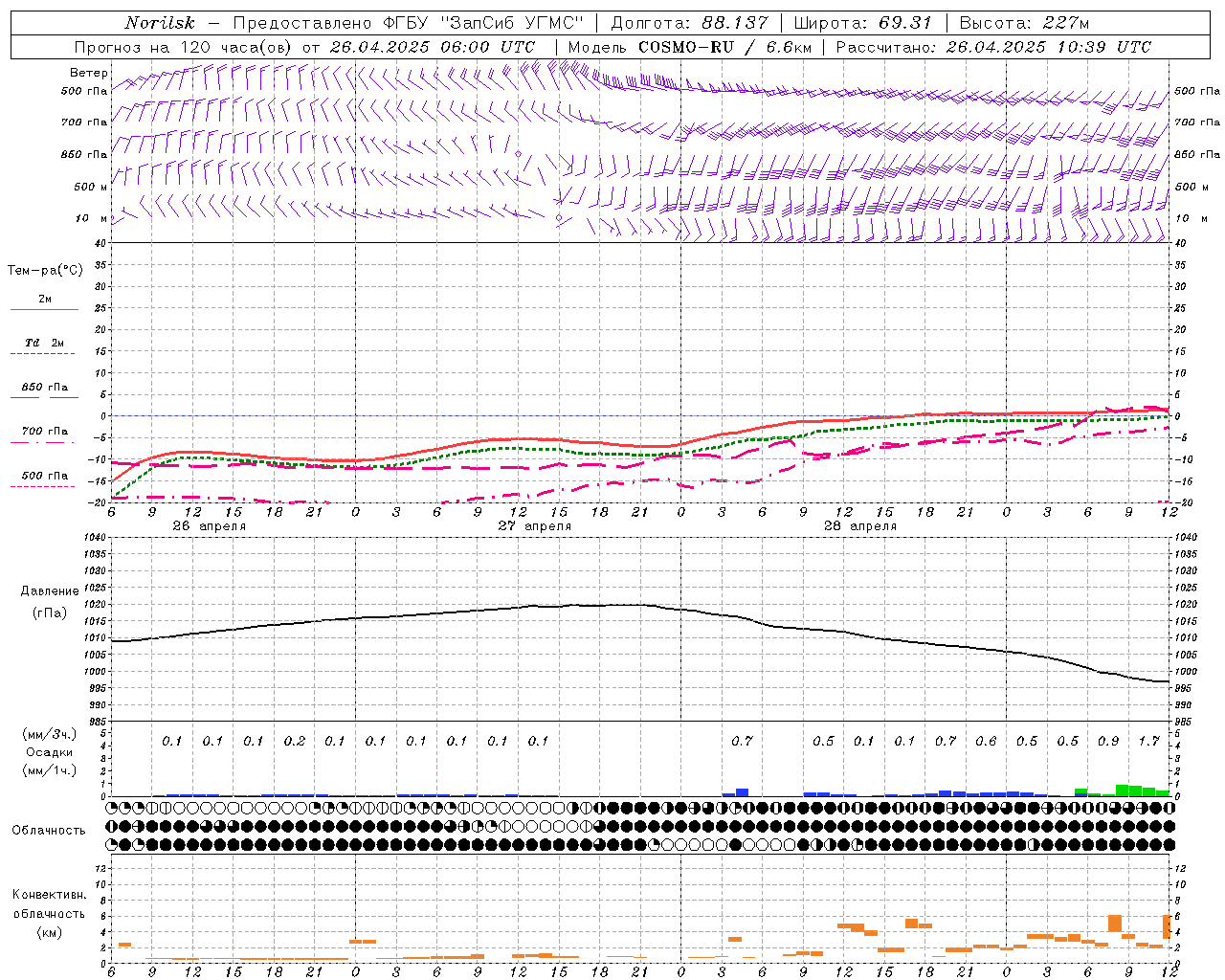Select "700 гПа" entry in the temperature legend
Image resolution: width=1225 pixels, height=980 pixels.
(x=44, y=432)
